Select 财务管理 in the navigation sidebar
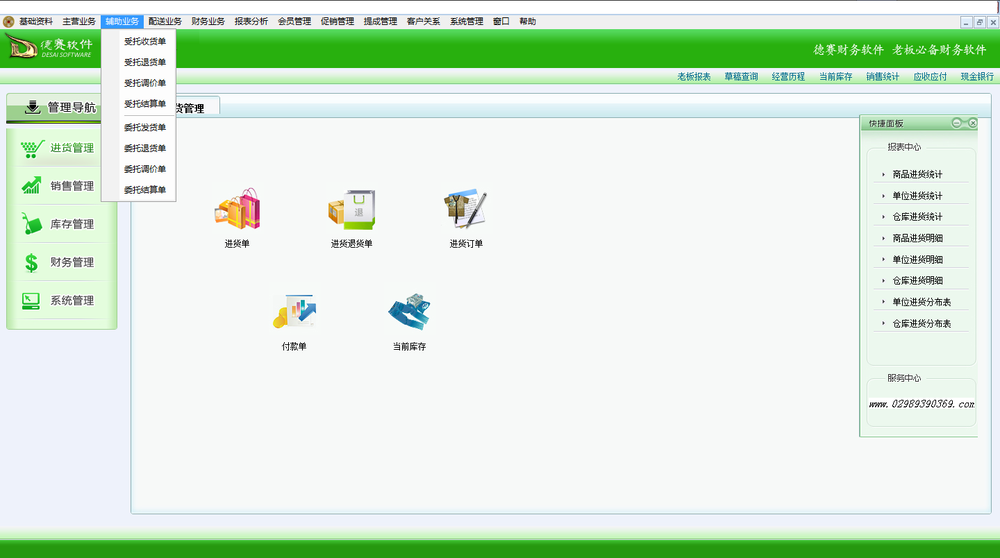 61,263
